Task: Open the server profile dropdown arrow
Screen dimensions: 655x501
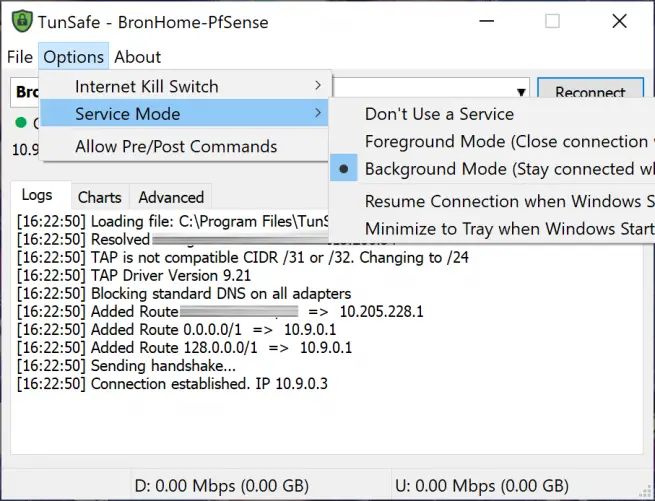Action: coord(521,92)
